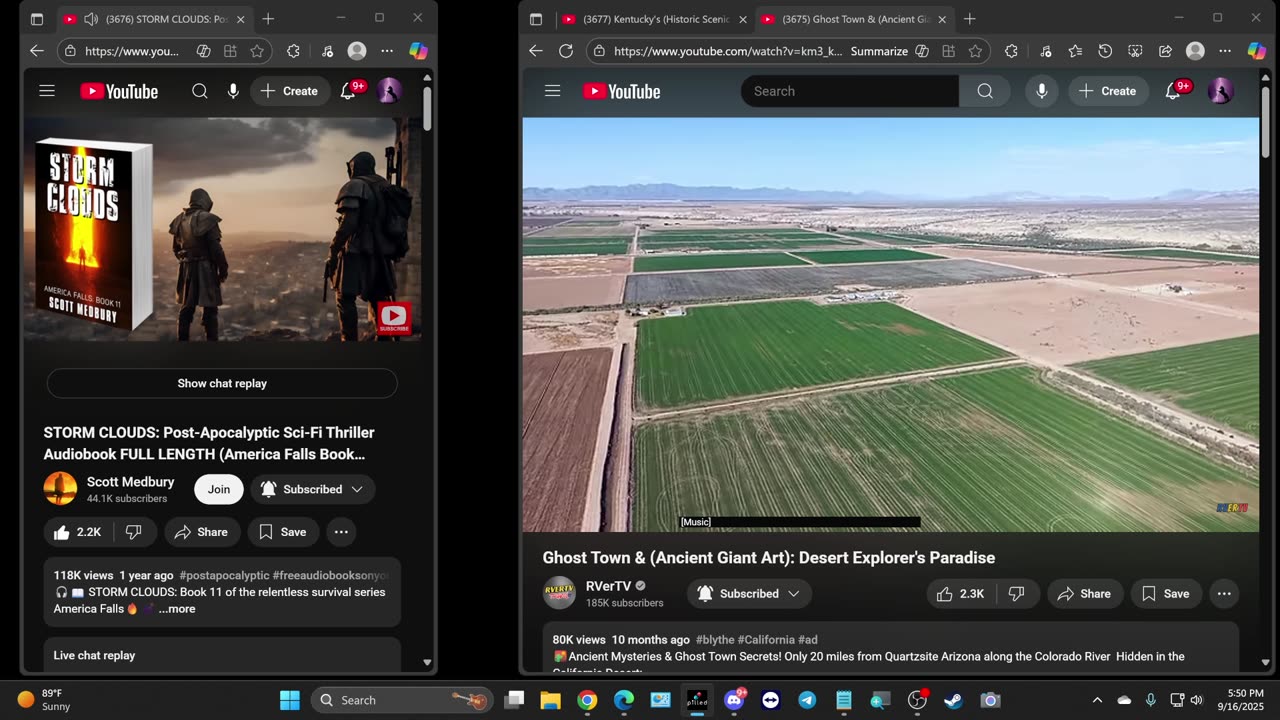Screen dimensions: 1280x720
Task: Open the RVerTV channel avatar
Action: (560, 593)
